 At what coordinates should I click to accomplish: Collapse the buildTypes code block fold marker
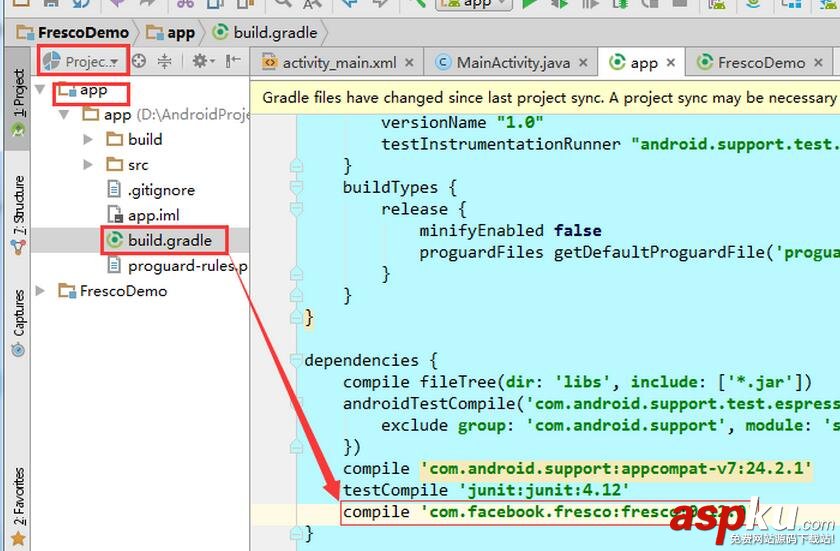tap(296, 187)
